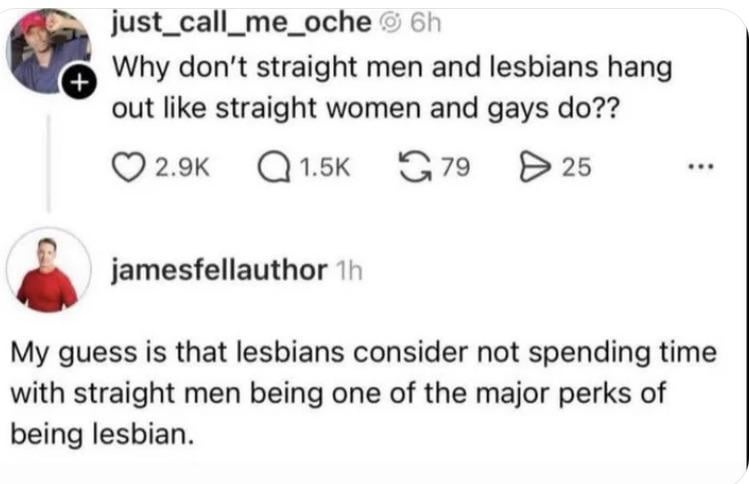Repost using the circular arrows icon
Screen dimensions: 749x484
point(414,168)
